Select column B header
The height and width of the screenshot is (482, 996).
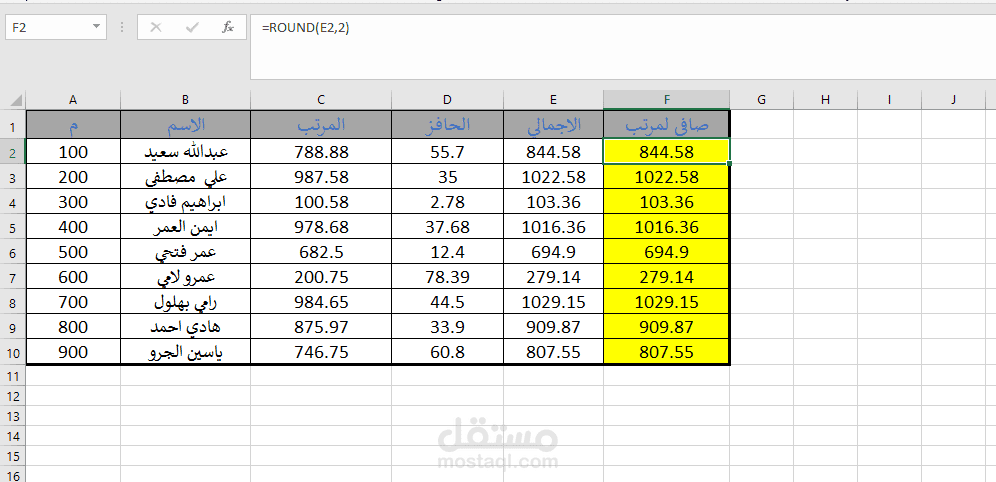(x=185, y=100)
